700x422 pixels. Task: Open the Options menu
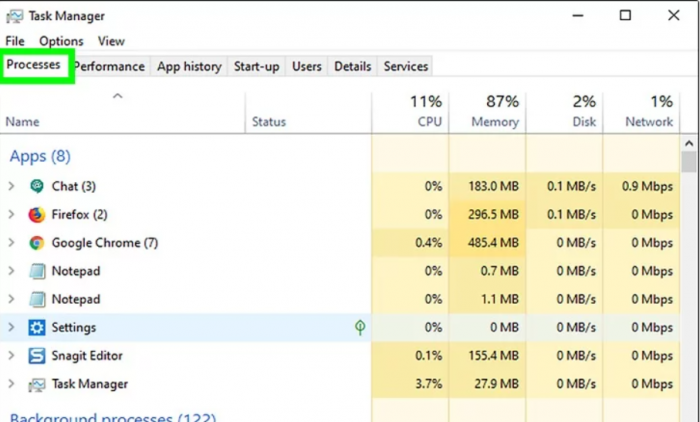(x=61, y=41)
